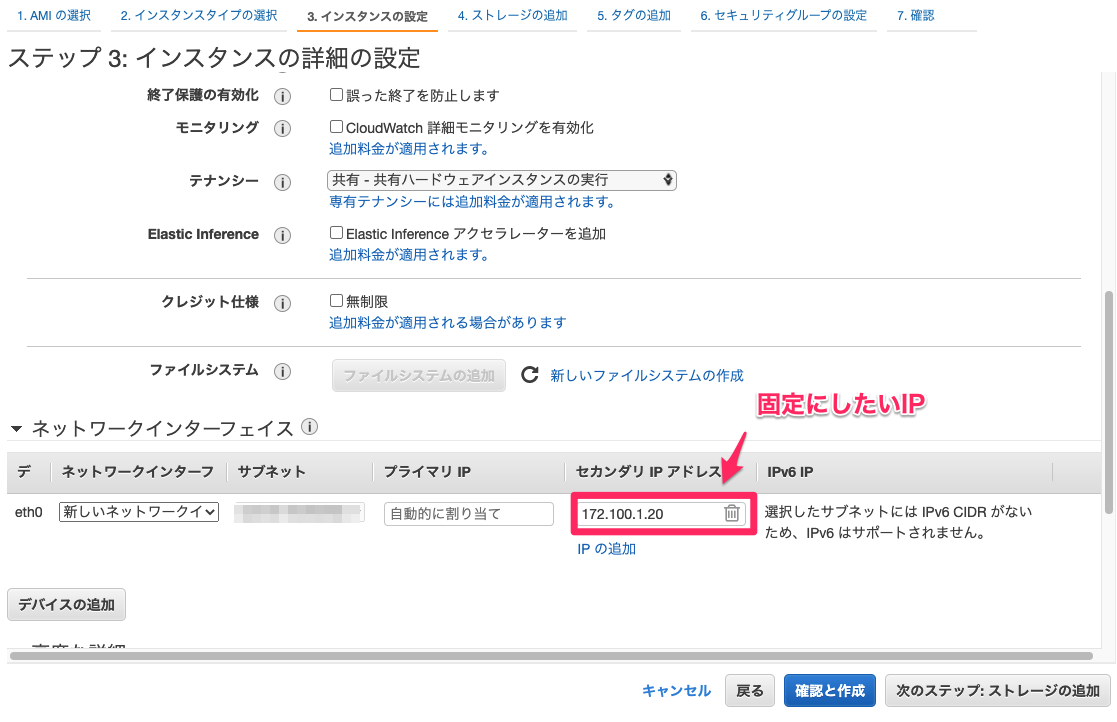Enable CloudWatch 詳細モニタリング

pyautogui.click(x=335, y=127)
